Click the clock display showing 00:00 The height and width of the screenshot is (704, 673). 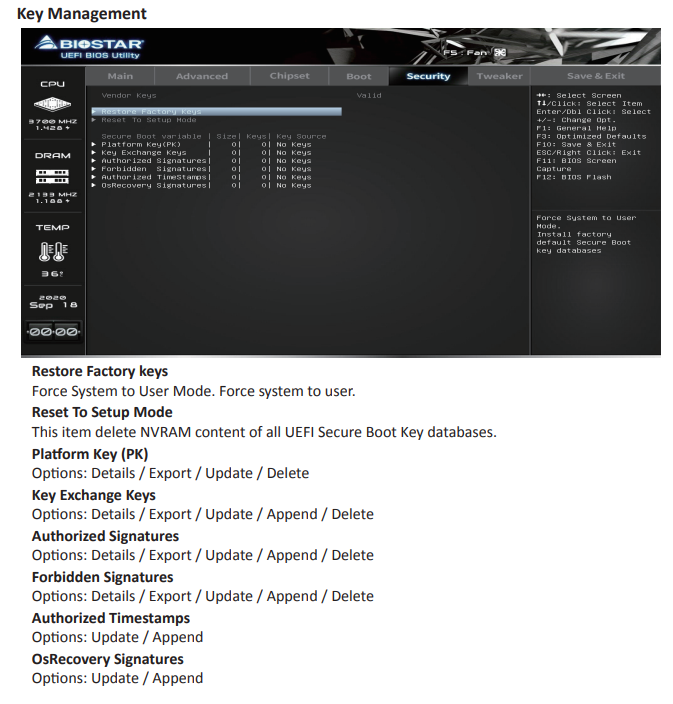[53, 332]
